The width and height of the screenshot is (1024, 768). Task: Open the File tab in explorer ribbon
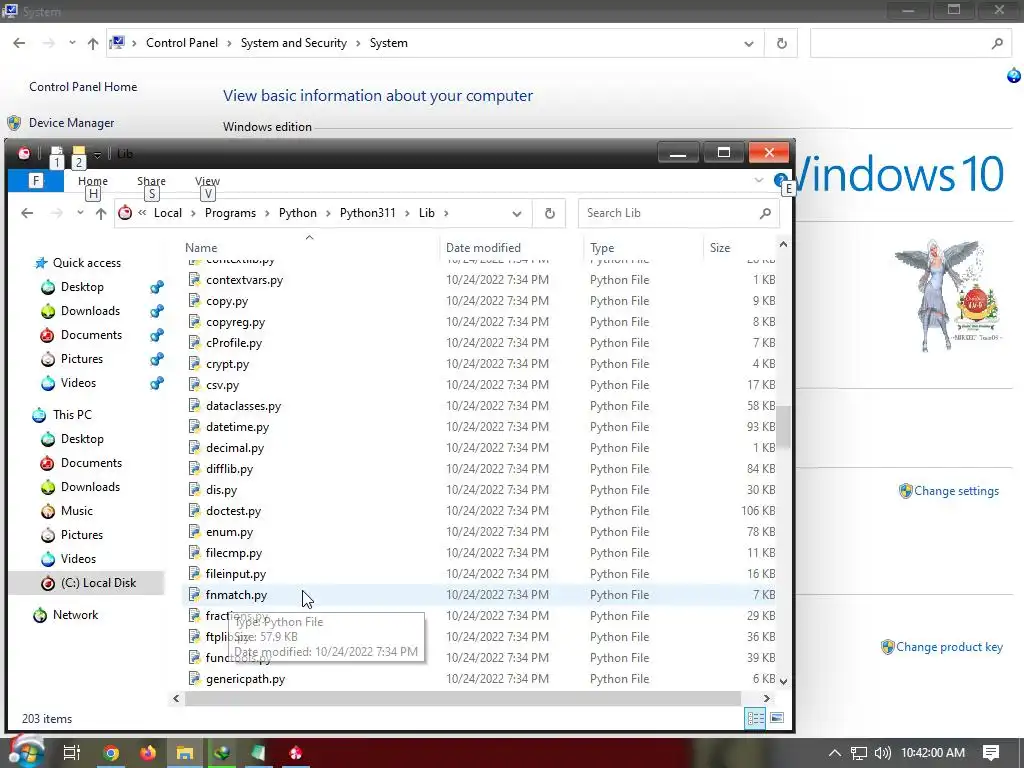coord(36,181)
